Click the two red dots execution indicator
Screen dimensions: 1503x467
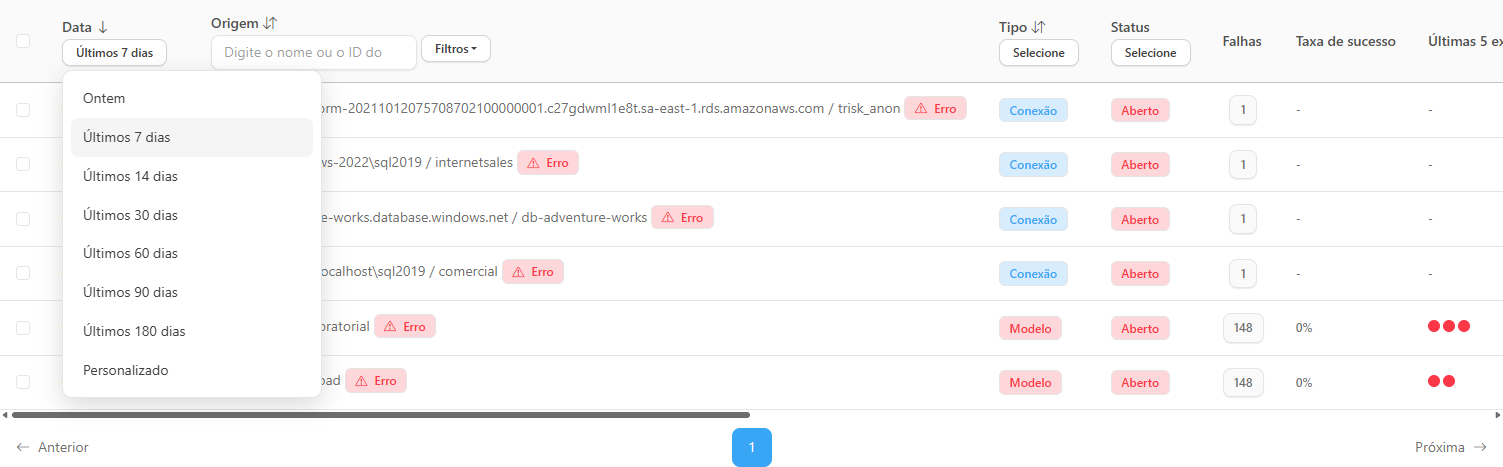1441,381
